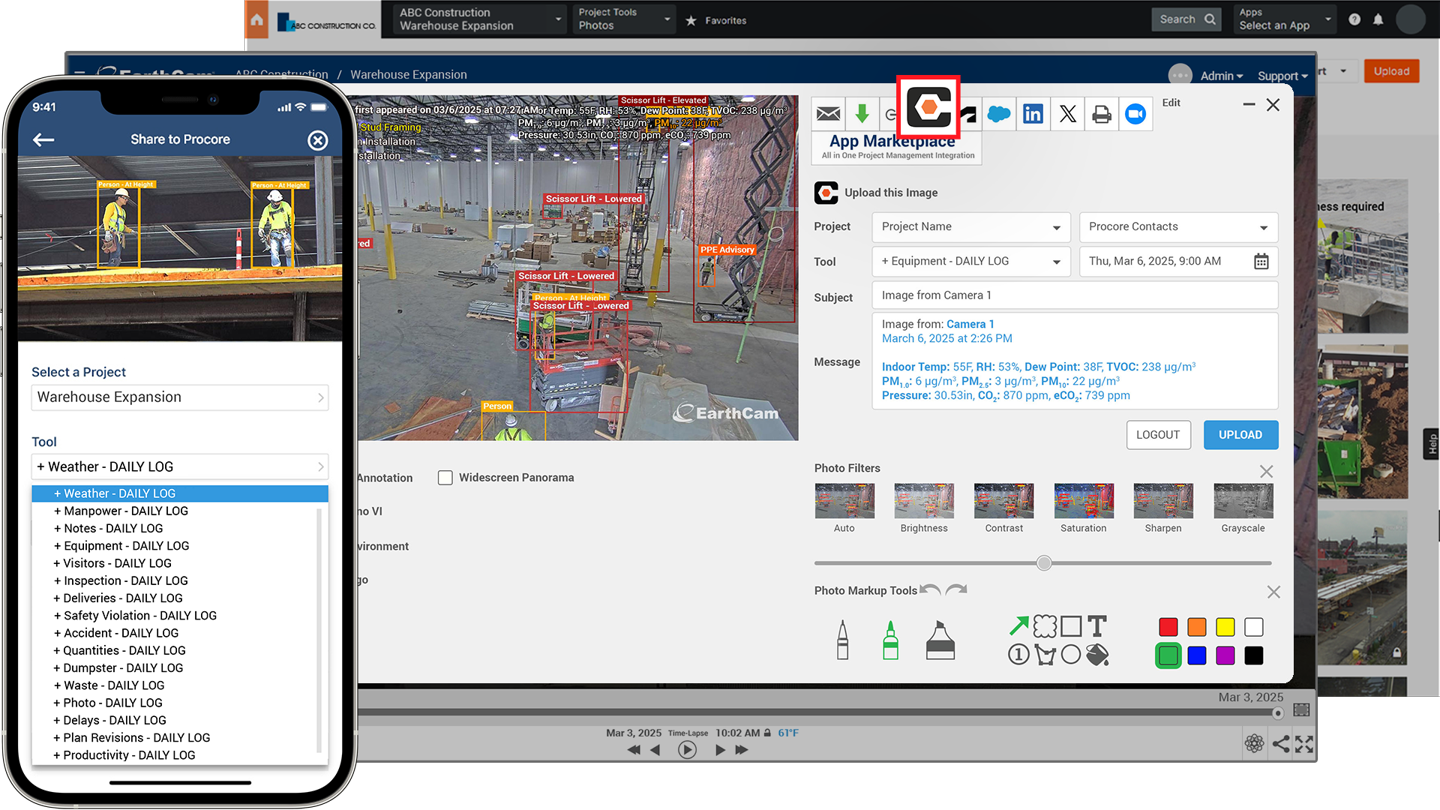Click the blue UPLOAD button
This screenshot has width=1440, height=810.
(1241, 435)
